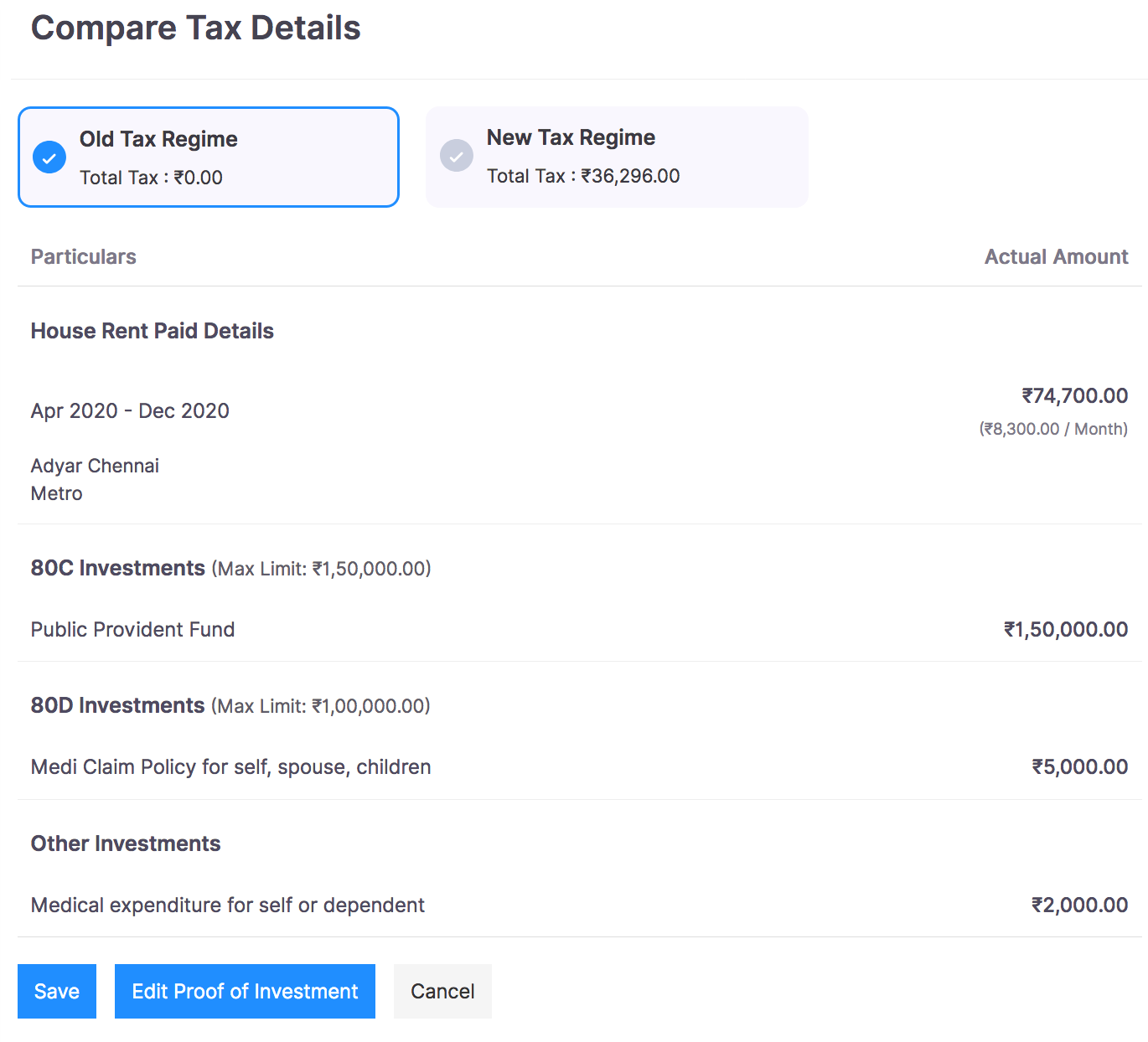
Task: Click the ₹8,300.00 / Month rent note
Action: pyautogui.click(x=1053, y=429)
